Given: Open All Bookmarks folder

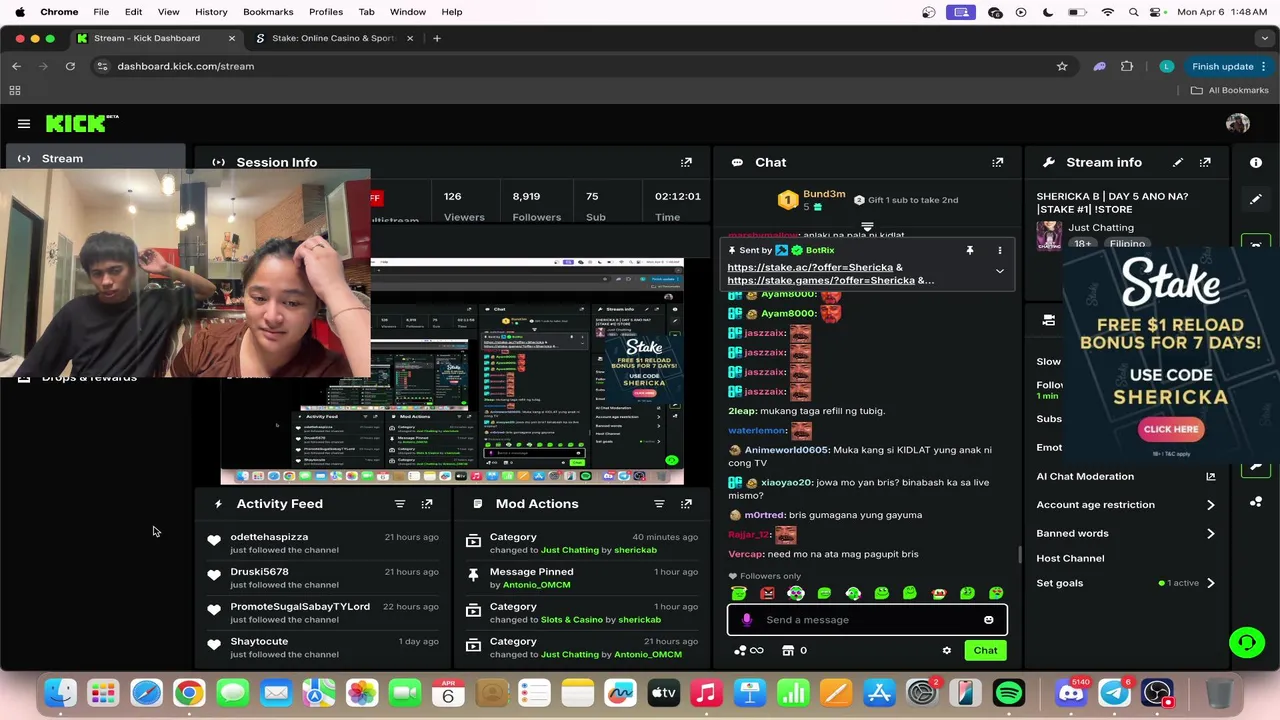Looking at the screenshot, I should 1230,90.
